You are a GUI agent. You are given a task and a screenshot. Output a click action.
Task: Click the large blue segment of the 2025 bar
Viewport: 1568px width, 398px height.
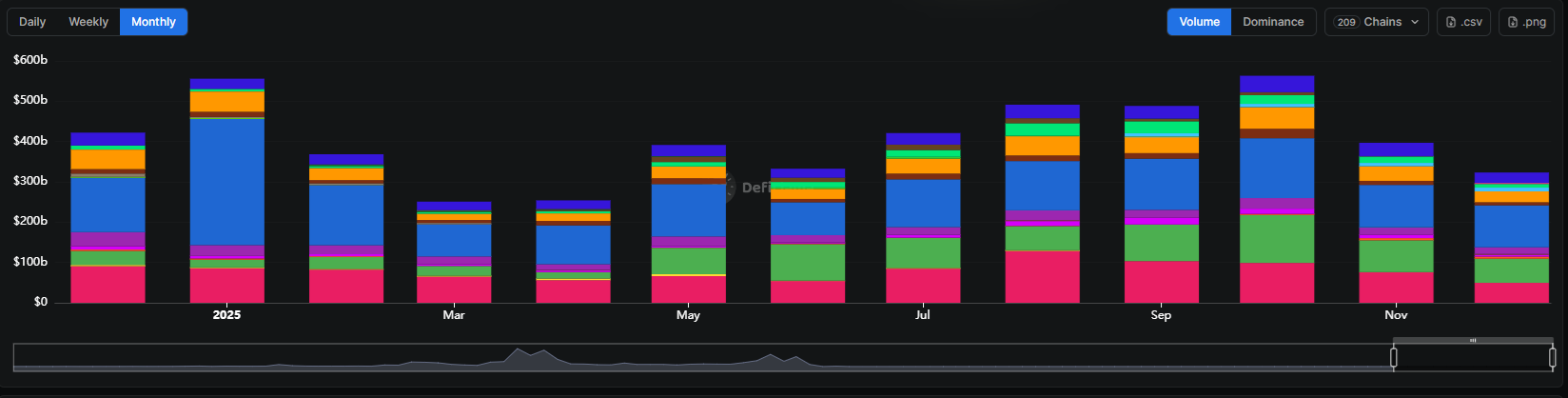pyautogui.click(x=226, y=181)
